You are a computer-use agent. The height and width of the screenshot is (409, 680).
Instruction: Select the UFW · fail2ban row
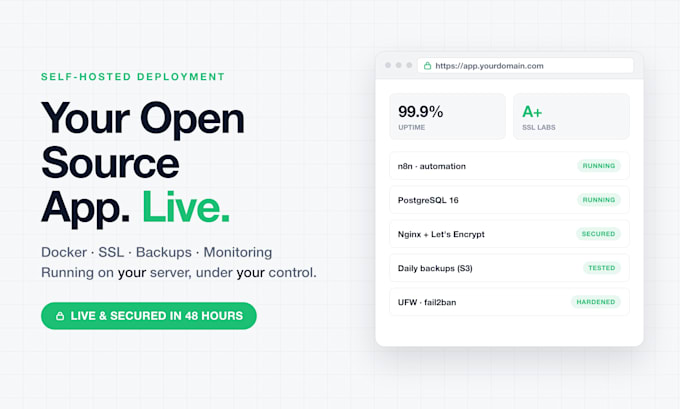(509, 302)
